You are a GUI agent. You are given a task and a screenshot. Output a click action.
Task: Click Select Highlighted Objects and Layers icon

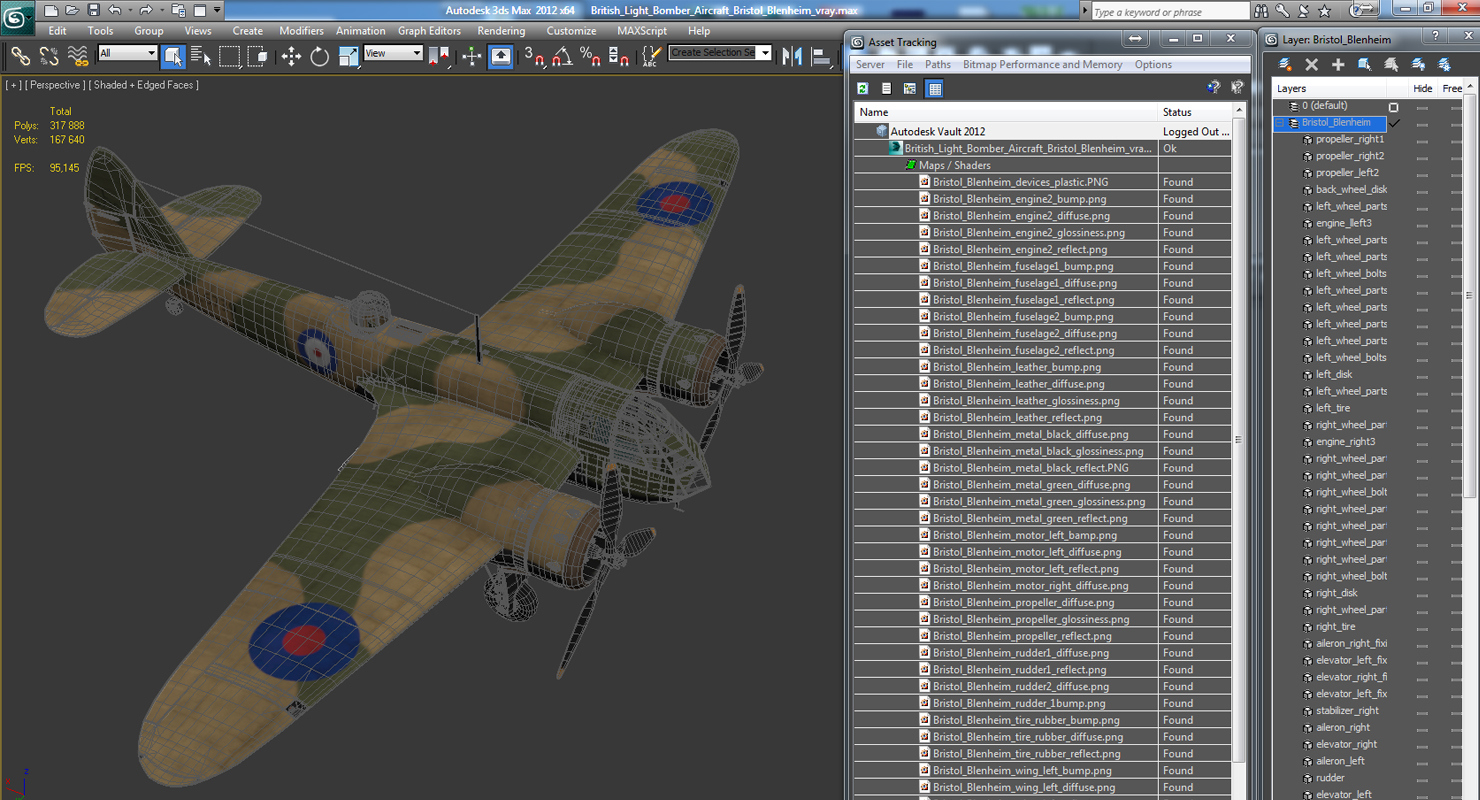[x=1364, y=64]
